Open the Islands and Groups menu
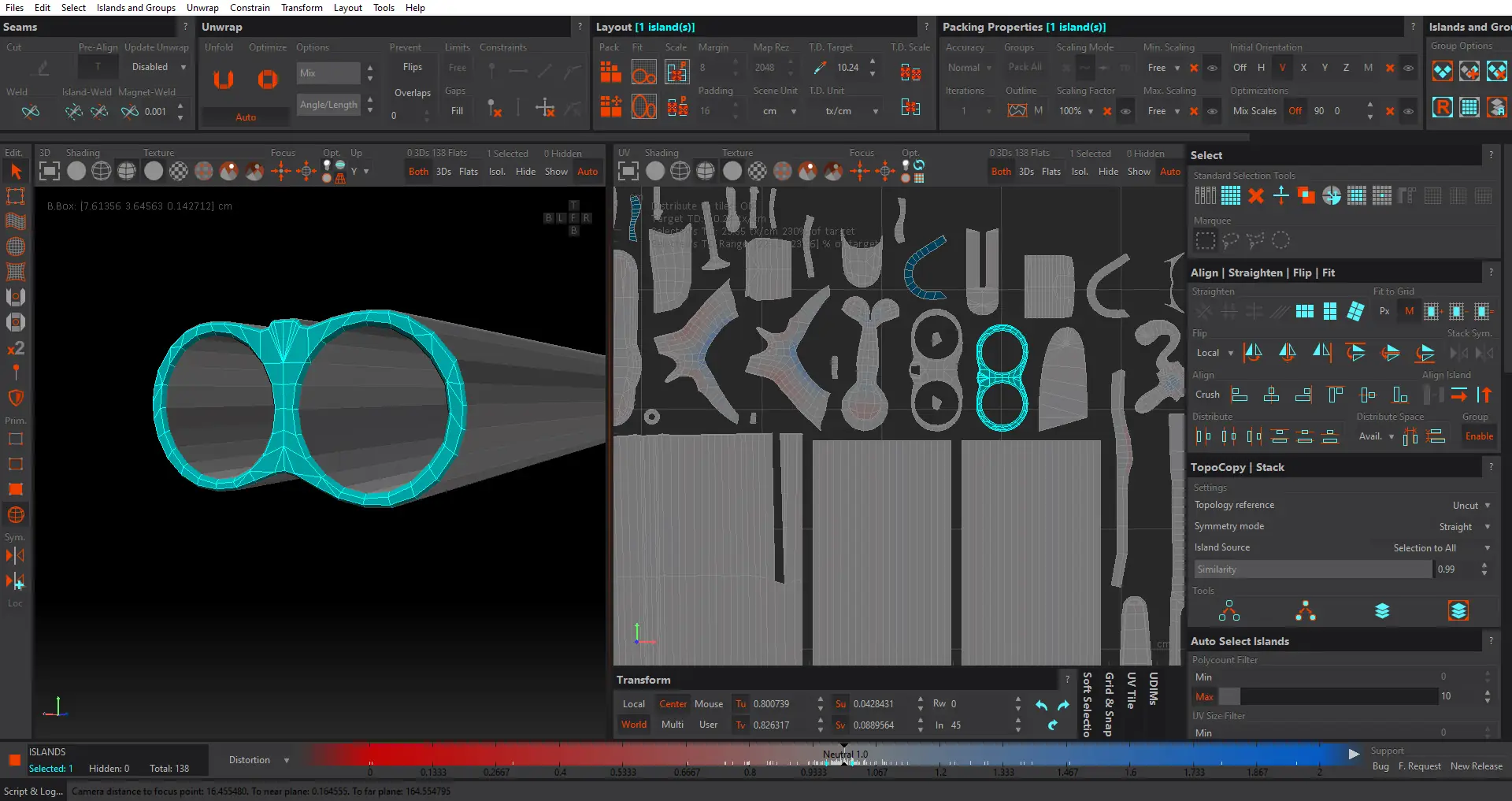The image size is (1512, 801). 135,8
